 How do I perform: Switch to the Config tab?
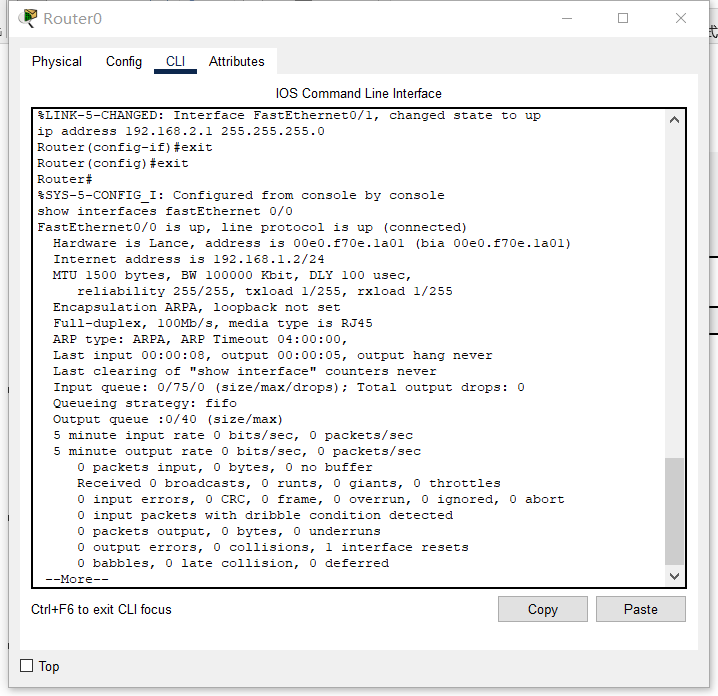click(x=124, y=61)
